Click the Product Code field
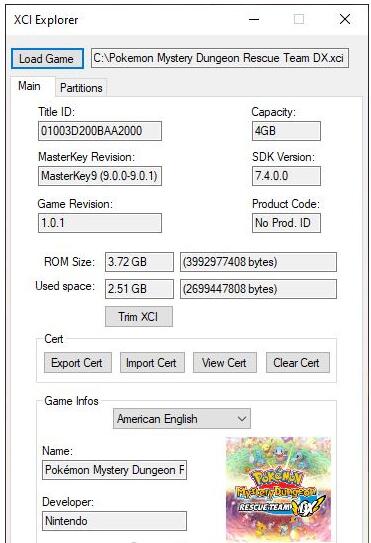 pyautogui.click(x=286, y=223)
